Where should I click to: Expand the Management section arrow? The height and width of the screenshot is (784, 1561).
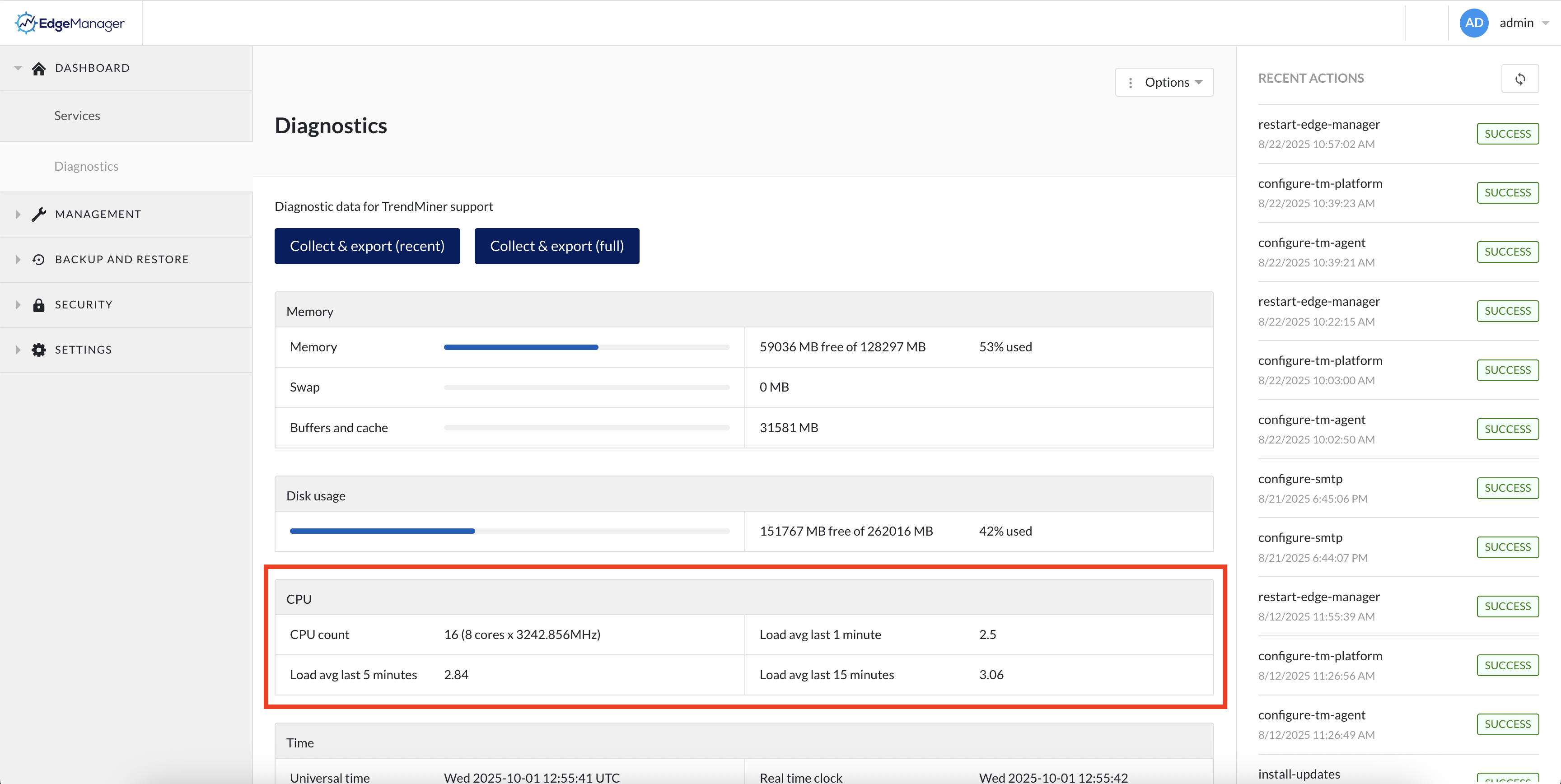pyautogui.click(x=18, y=215)
